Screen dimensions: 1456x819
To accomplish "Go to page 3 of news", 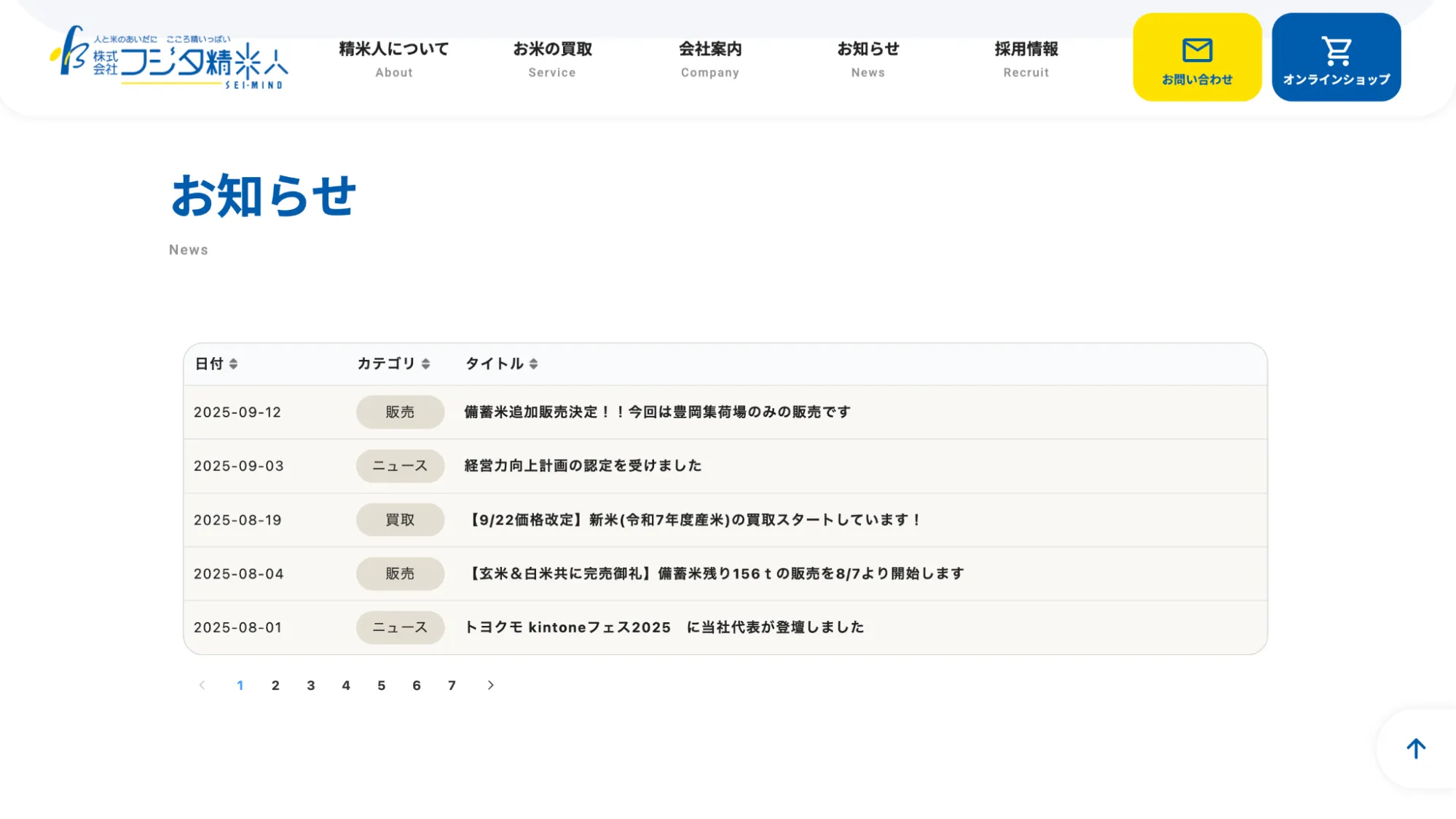I will coord(311,685).
